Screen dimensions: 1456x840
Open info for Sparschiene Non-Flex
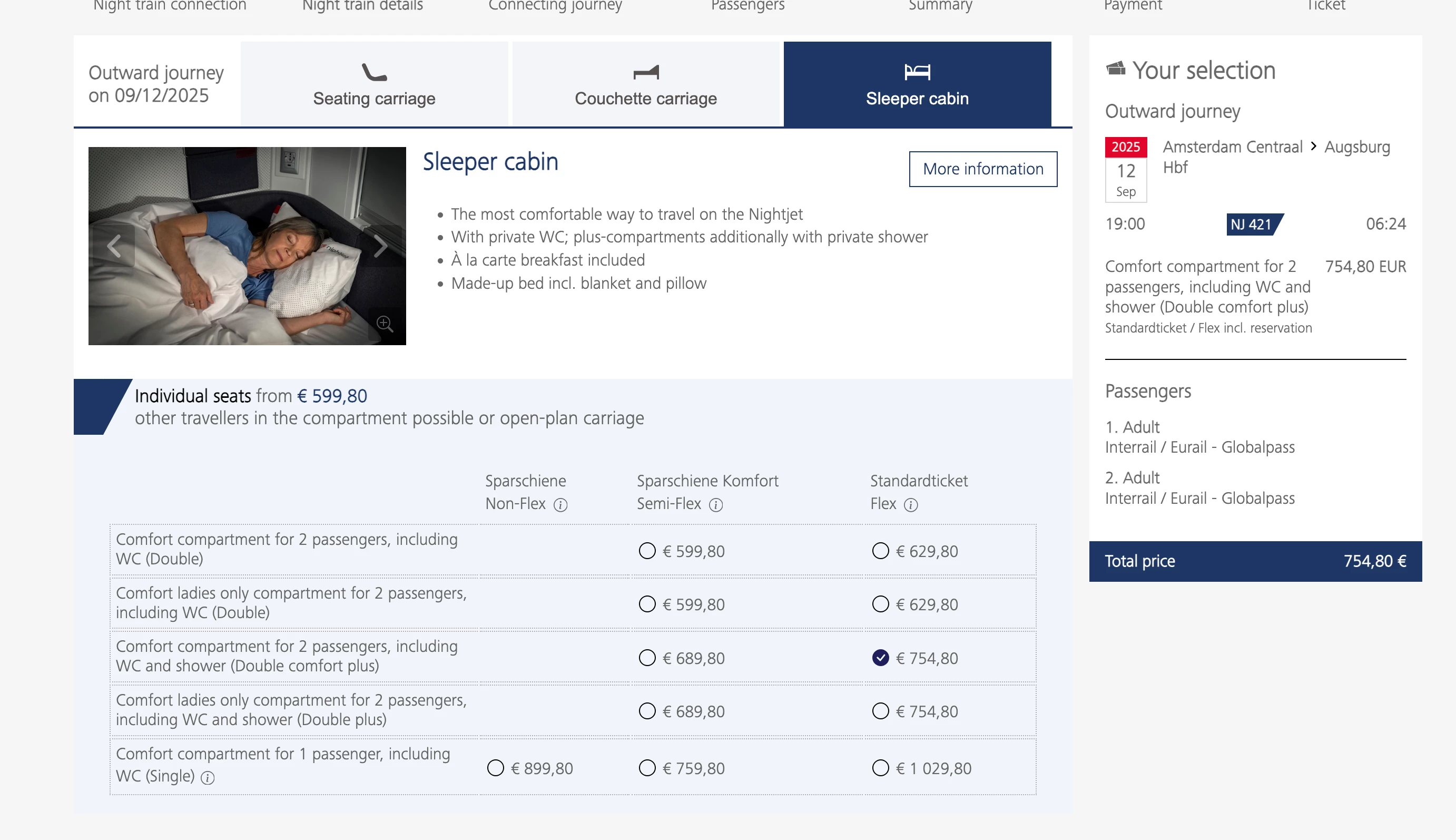coord(560,505)
